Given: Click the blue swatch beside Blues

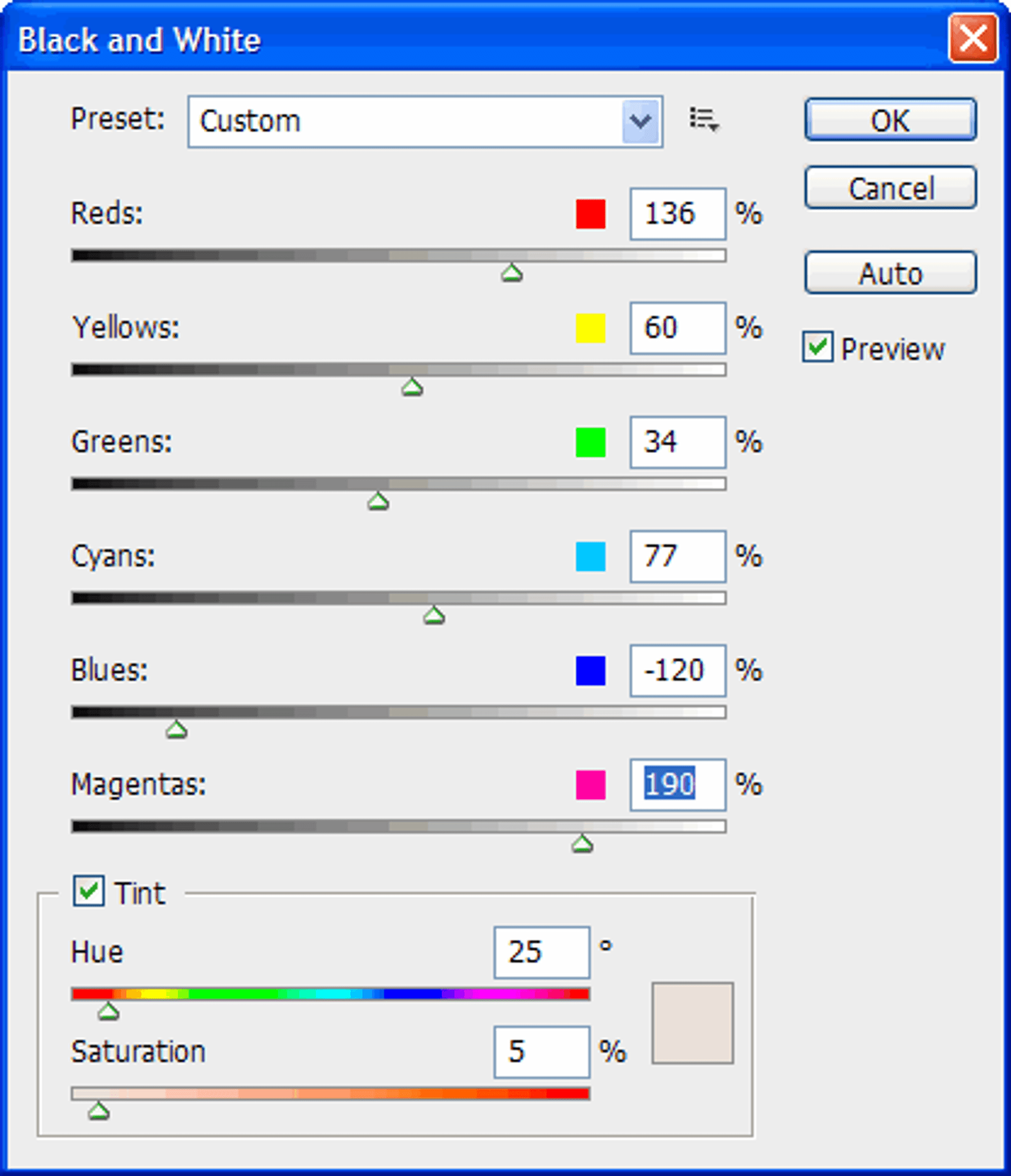Looking at the screenshot, I should [x=590, y=670].
